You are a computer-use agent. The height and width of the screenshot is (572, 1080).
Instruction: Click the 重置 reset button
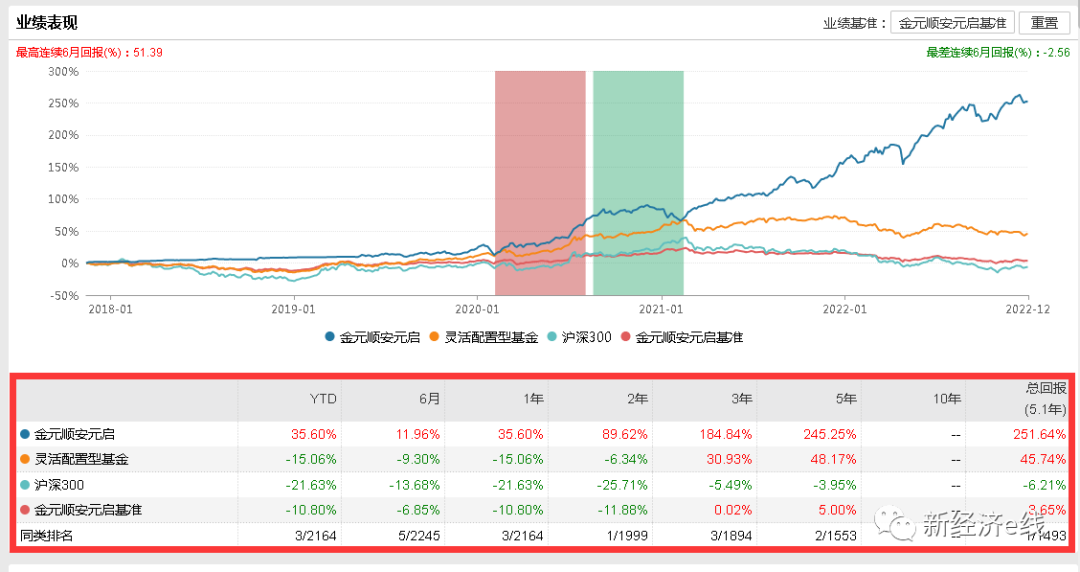[1044, 23]
